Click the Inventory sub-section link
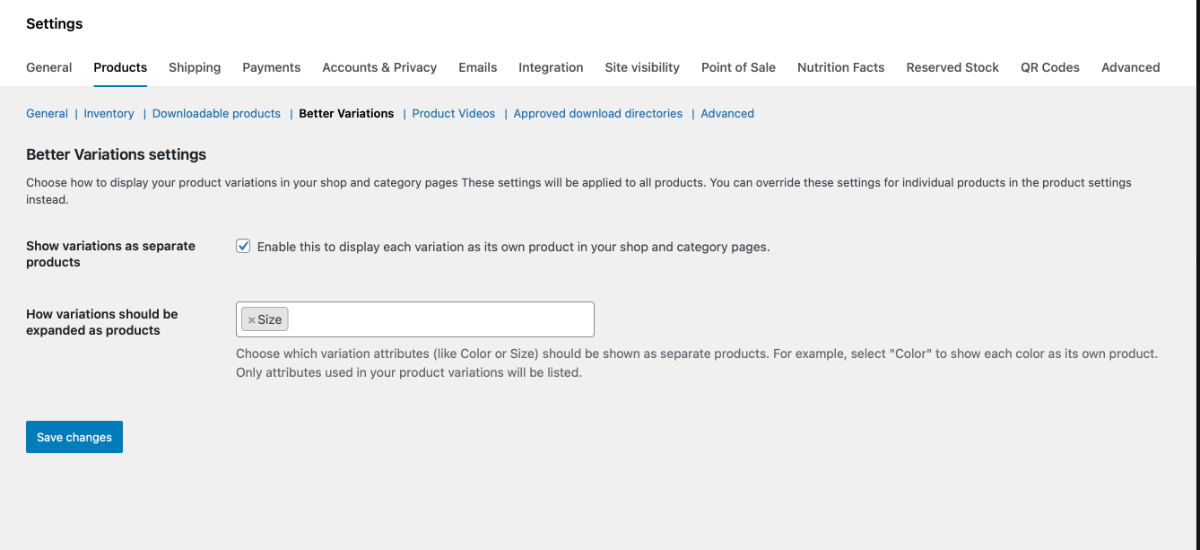1200x550 pixels. pyautogui.click(x=109, y=113)
